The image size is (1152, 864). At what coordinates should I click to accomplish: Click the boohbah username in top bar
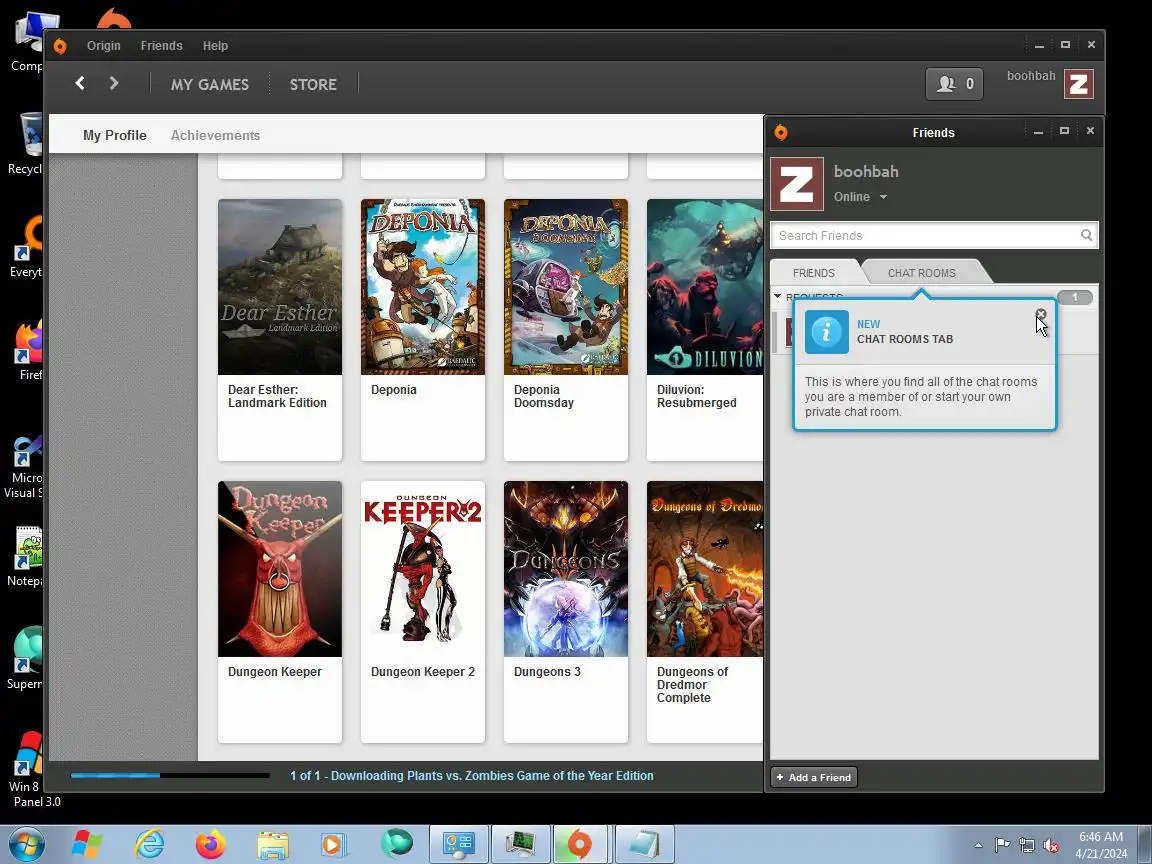click(x=1031, y=76)
